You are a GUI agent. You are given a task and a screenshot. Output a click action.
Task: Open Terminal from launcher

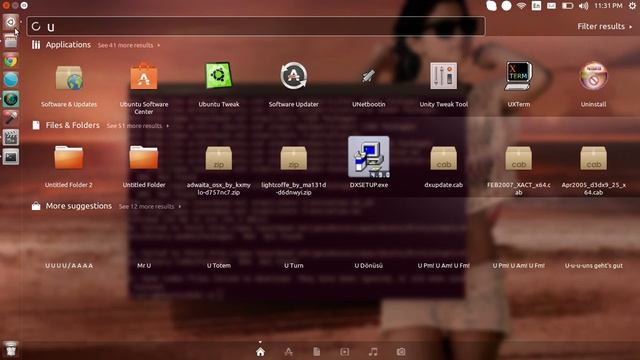tap(11, 157)
